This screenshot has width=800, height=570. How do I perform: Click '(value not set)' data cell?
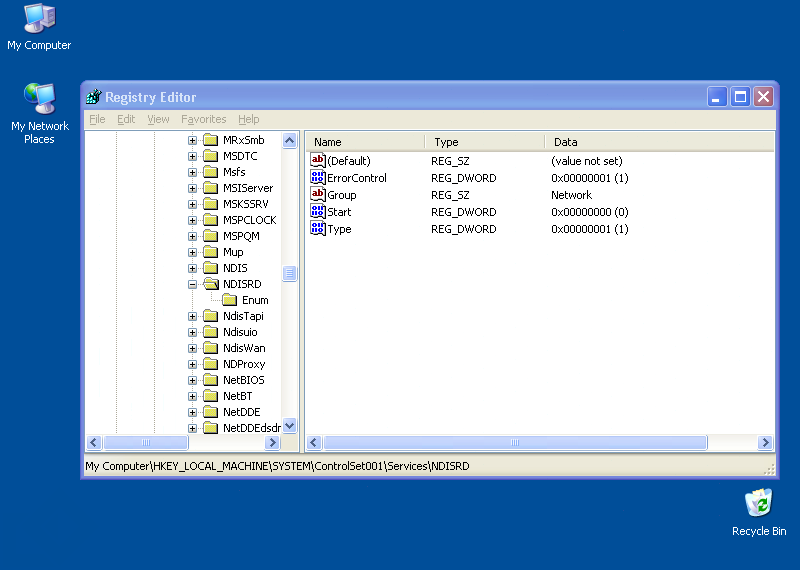click(x=587, y=161)
